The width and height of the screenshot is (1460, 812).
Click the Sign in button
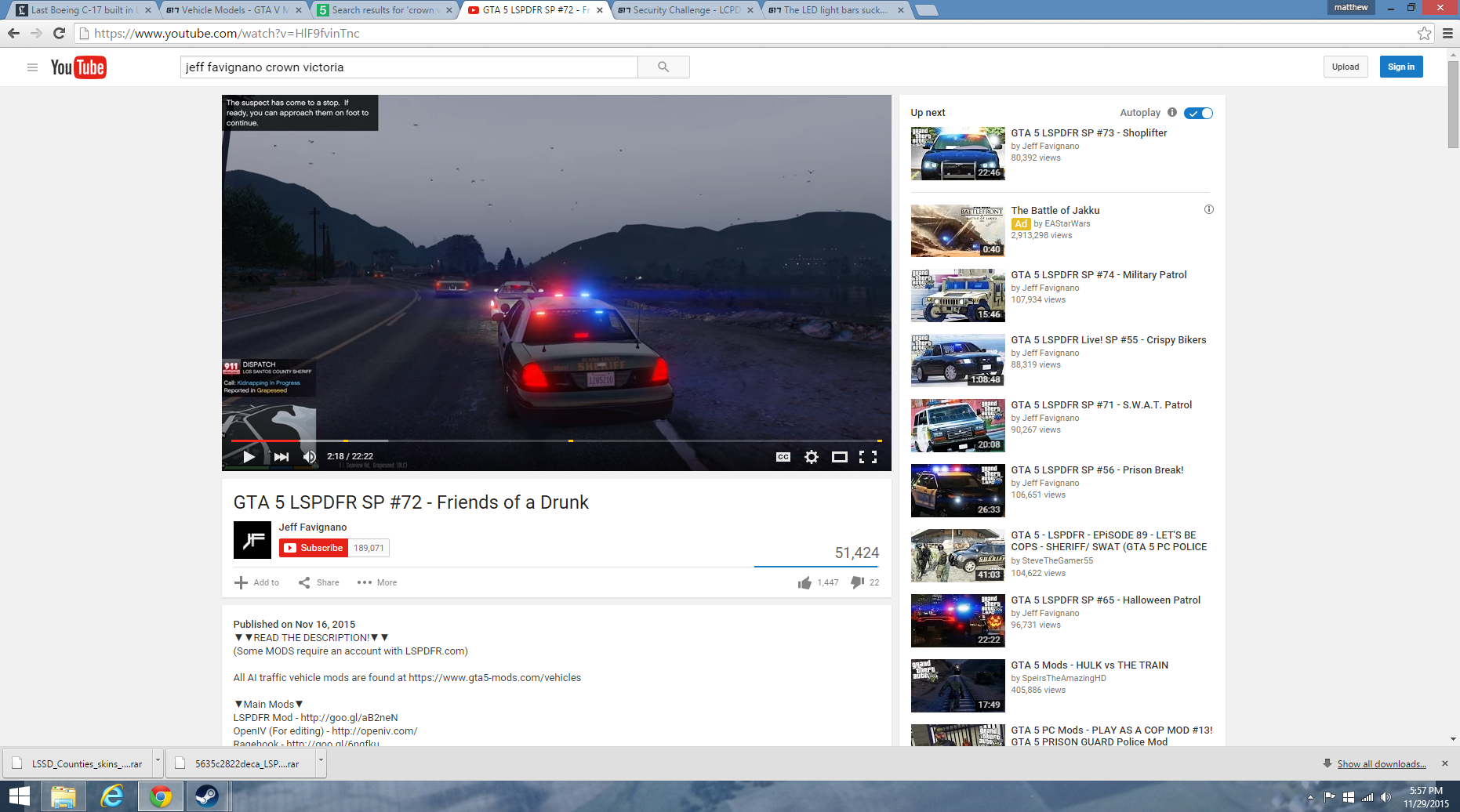1401,67
